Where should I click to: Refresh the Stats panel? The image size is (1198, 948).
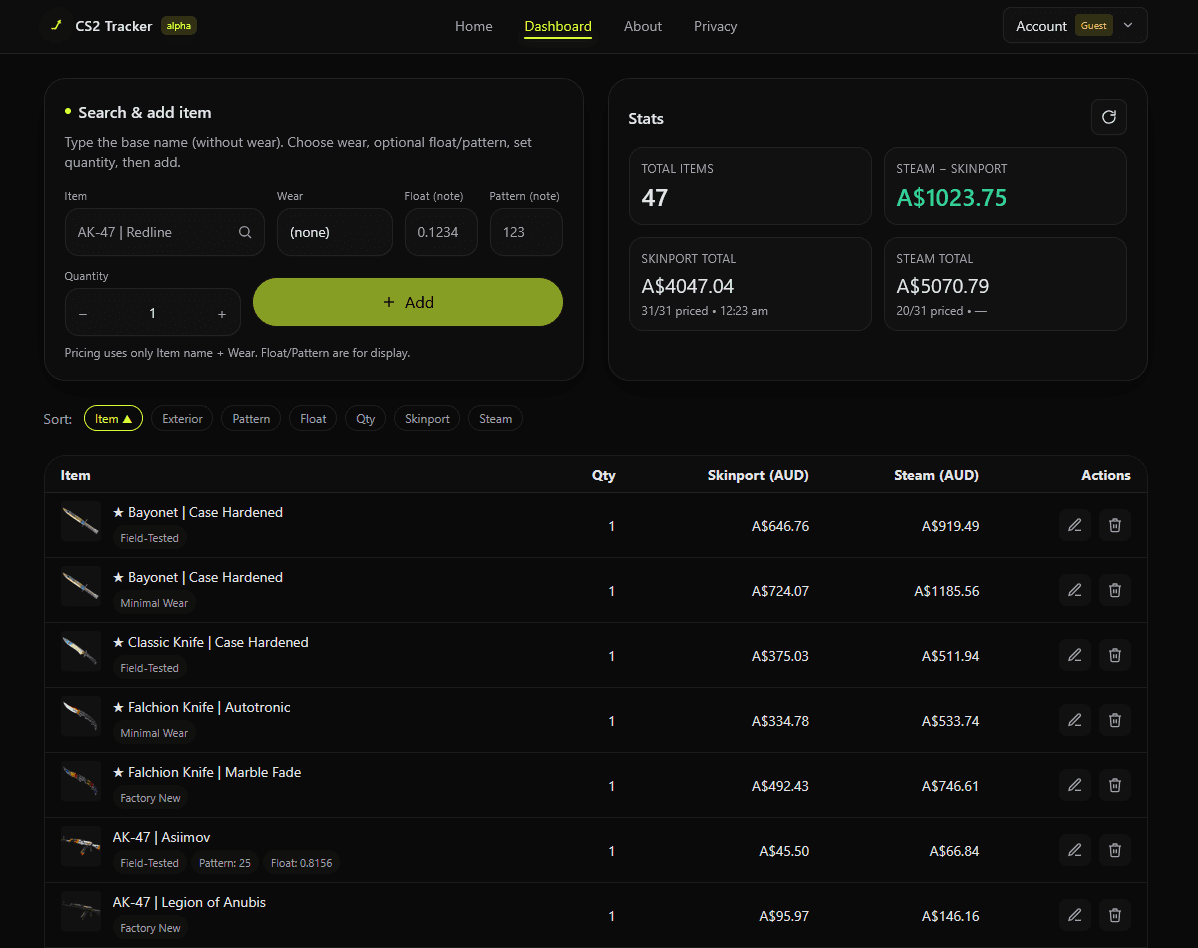(x=1108, y=117)
